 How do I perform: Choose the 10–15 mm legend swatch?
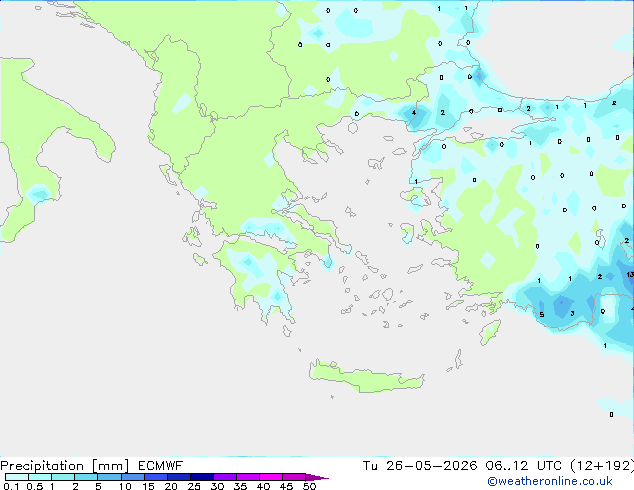click(133, 477)
